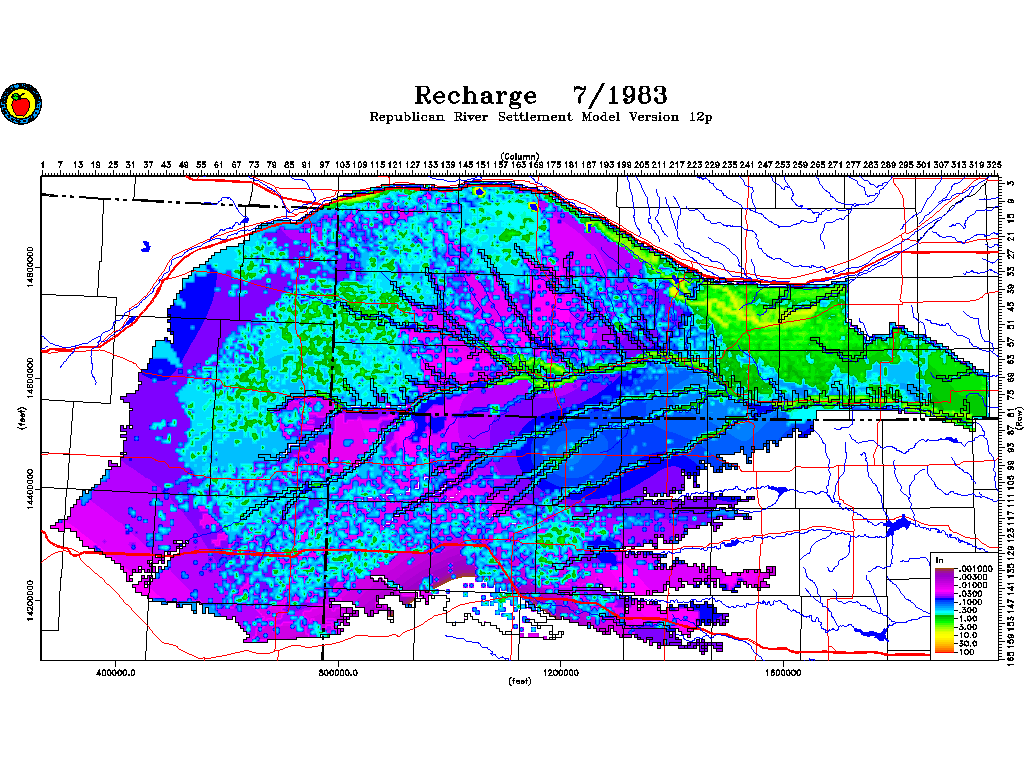Pick the yellow band of the legend color bar

(x=944, y=635)
